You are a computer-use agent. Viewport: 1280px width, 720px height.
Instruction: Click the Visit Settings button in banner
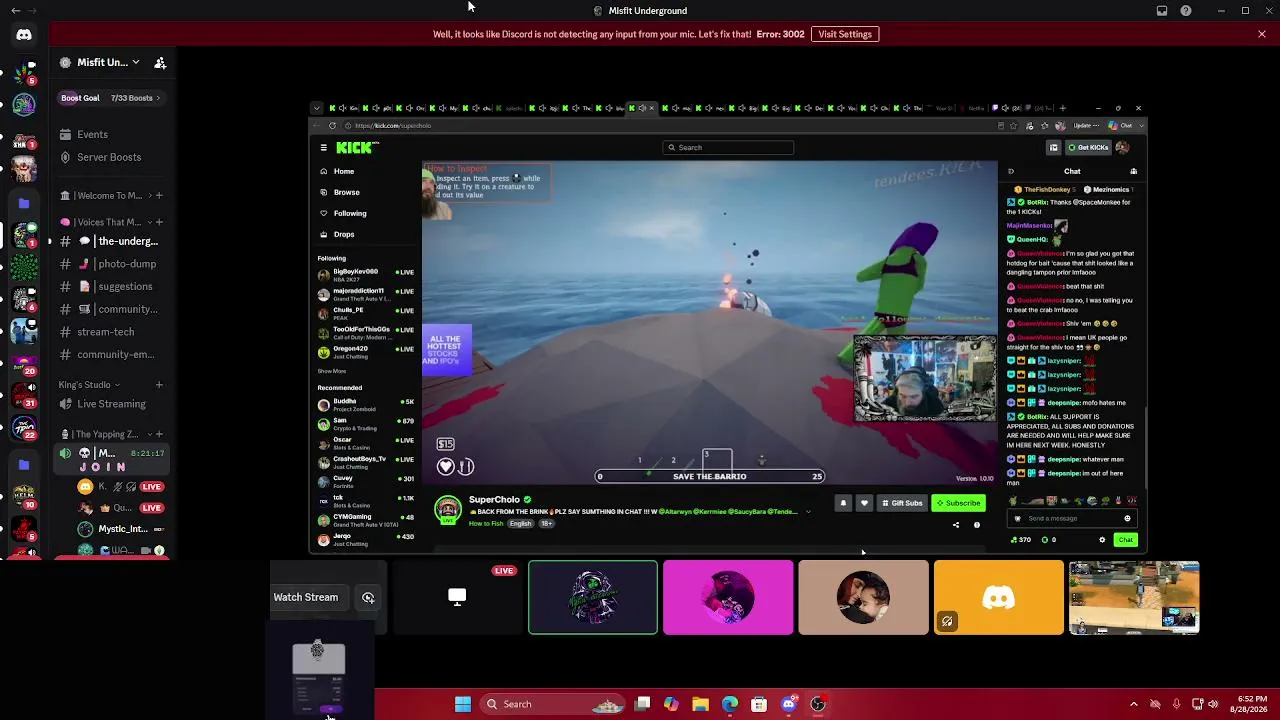[x=845, y=34]
